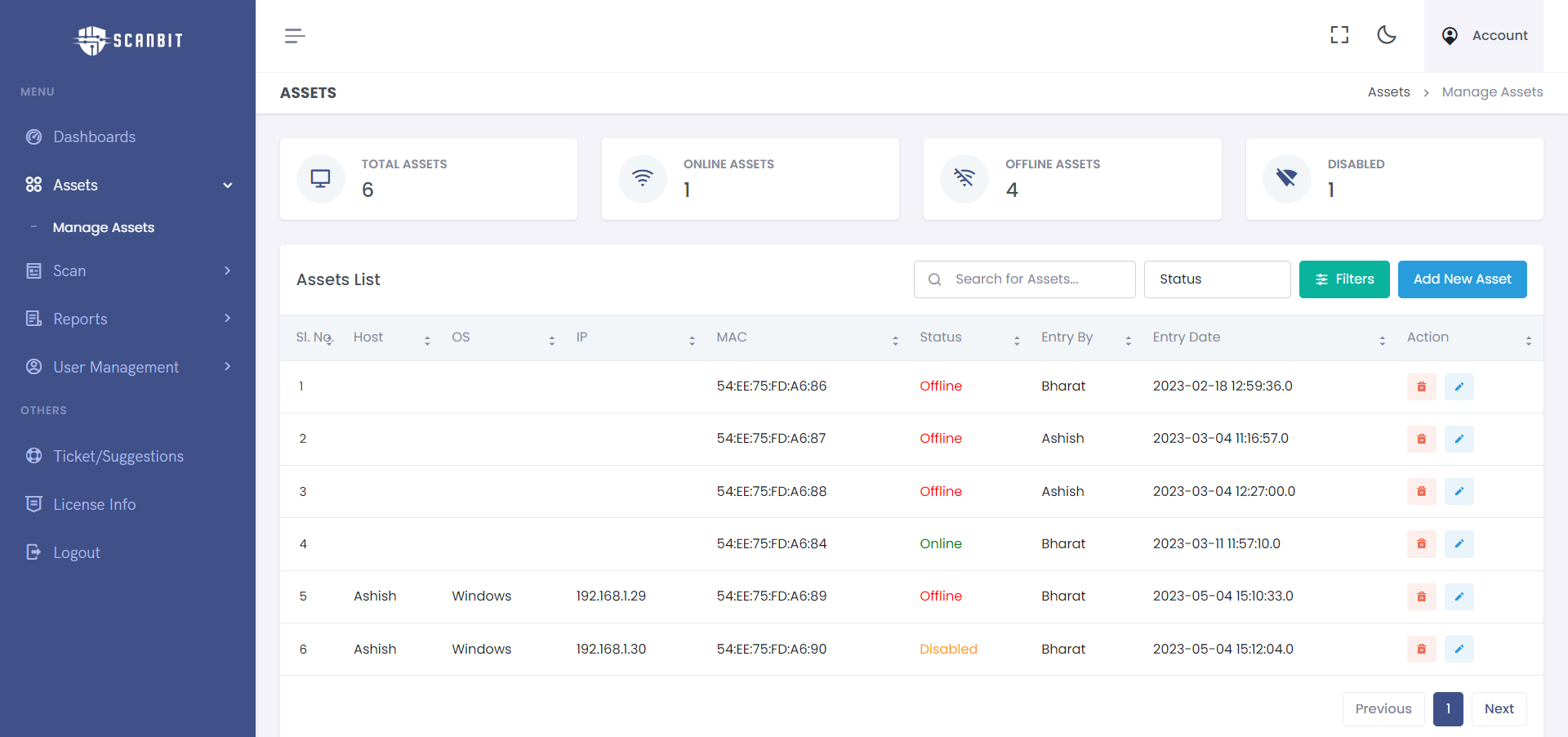The image size is (1568, 737).
Task: Open the Account menu
Action: click(1484, 36)
